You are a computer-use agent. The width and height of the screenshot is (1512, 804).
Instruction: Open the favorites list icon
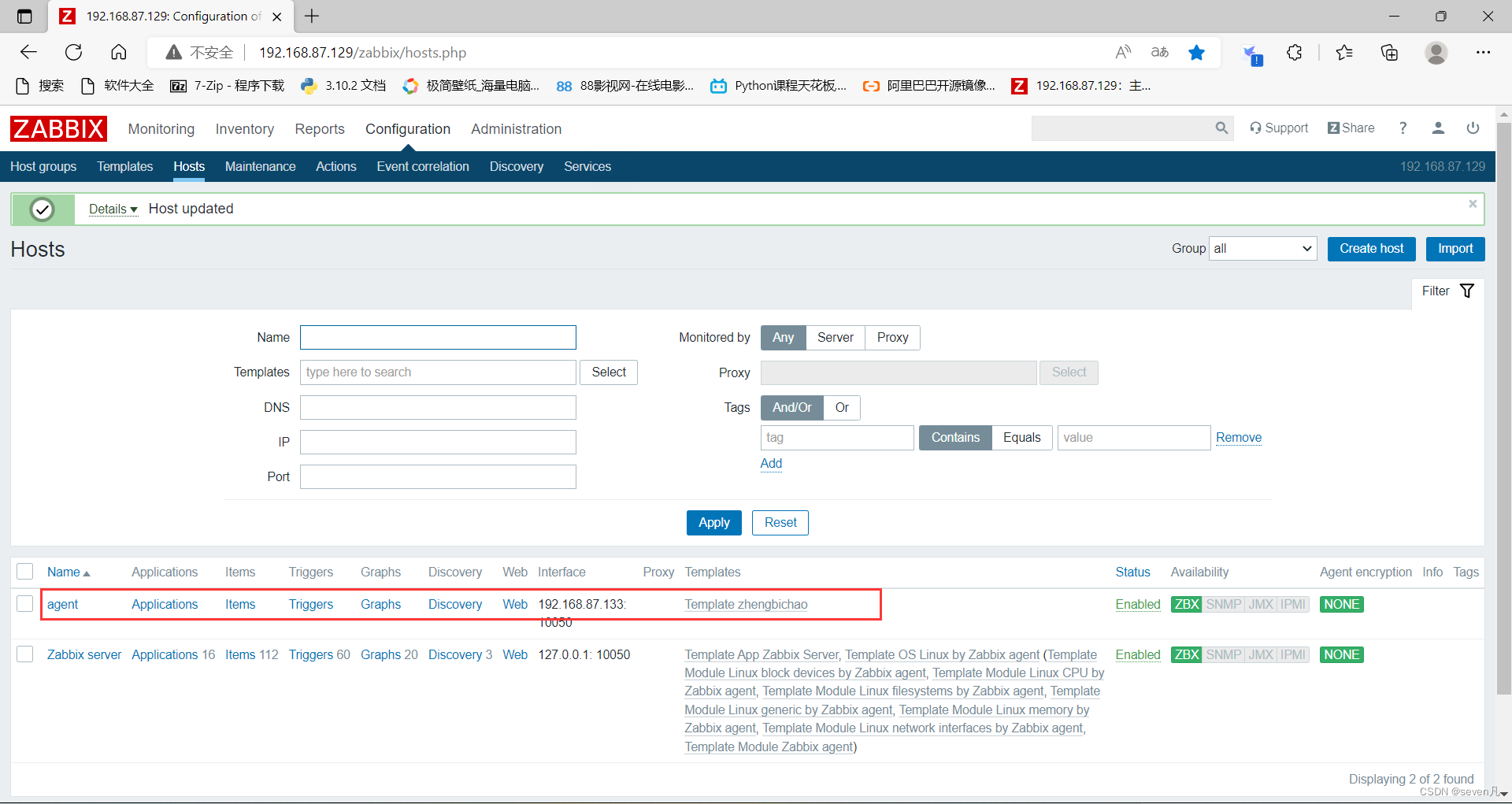click(1344, 52)
